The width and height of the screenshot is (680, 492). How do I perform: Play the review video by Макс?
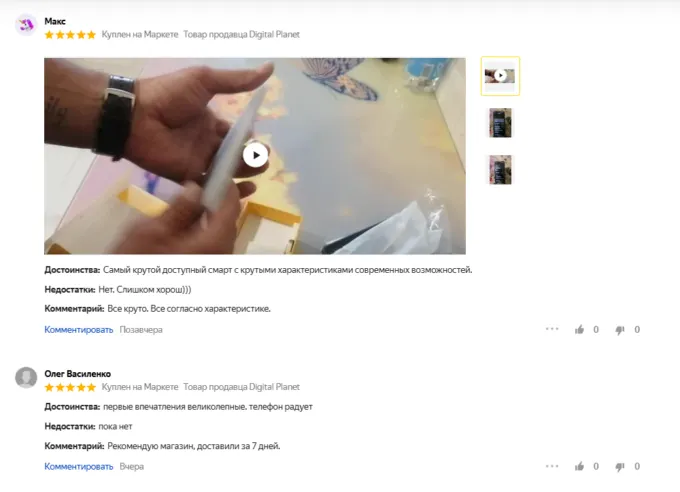(x=255, y=155)
